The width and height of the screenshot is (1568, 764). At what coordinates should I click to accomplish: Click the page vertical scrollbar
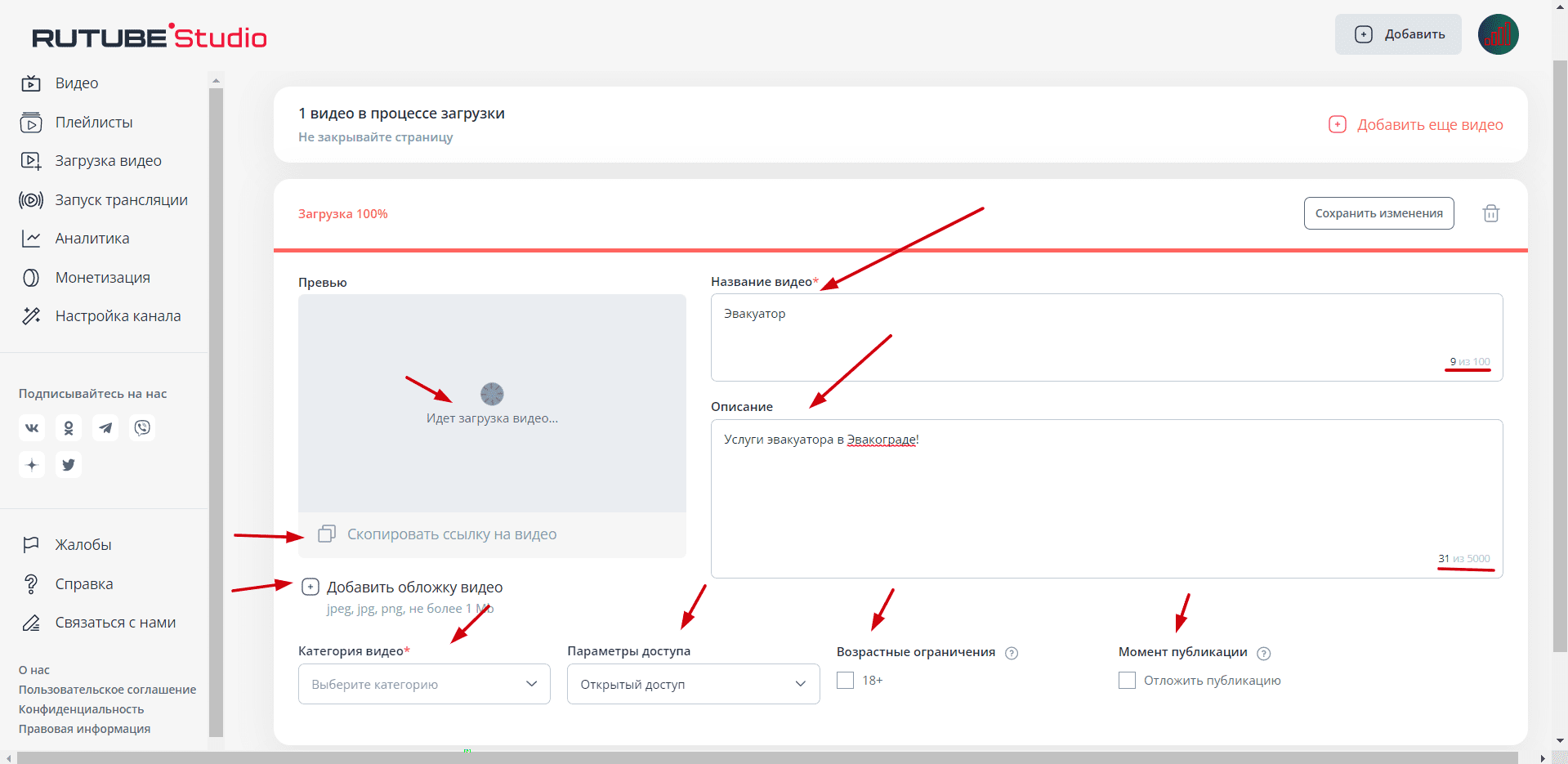pos(1560,355)
